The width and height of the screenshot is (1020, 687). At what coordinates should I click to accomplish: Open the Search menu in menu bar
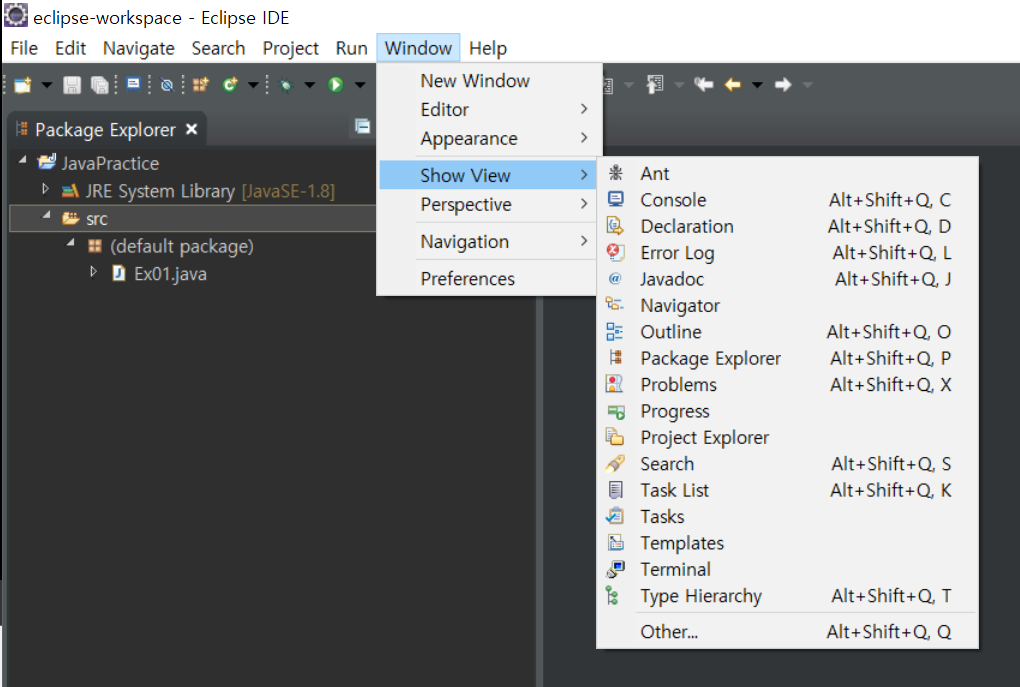click(218, 48)
